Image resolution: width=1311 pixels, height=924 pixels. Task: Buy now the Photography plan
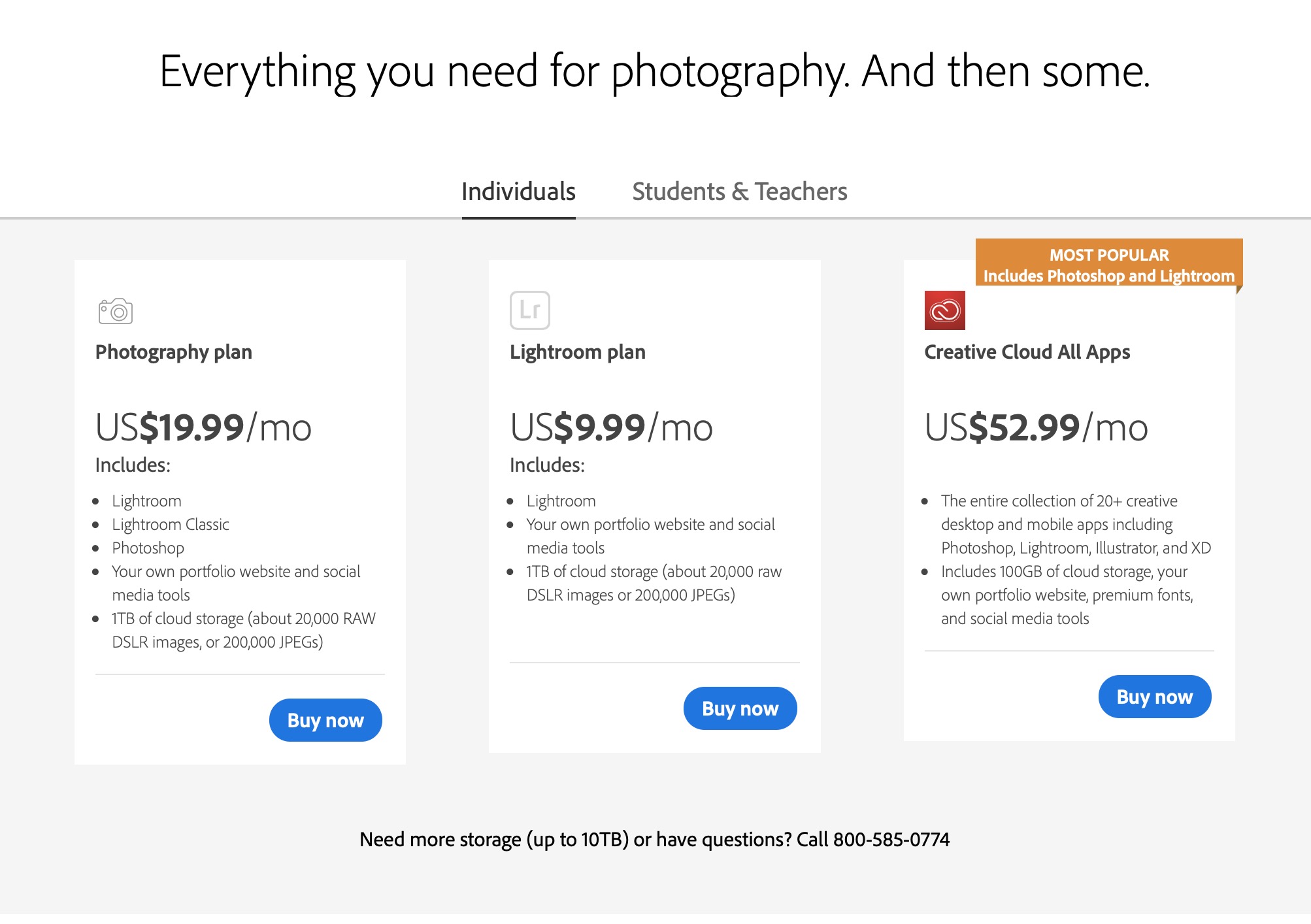(x=325, y=720)
